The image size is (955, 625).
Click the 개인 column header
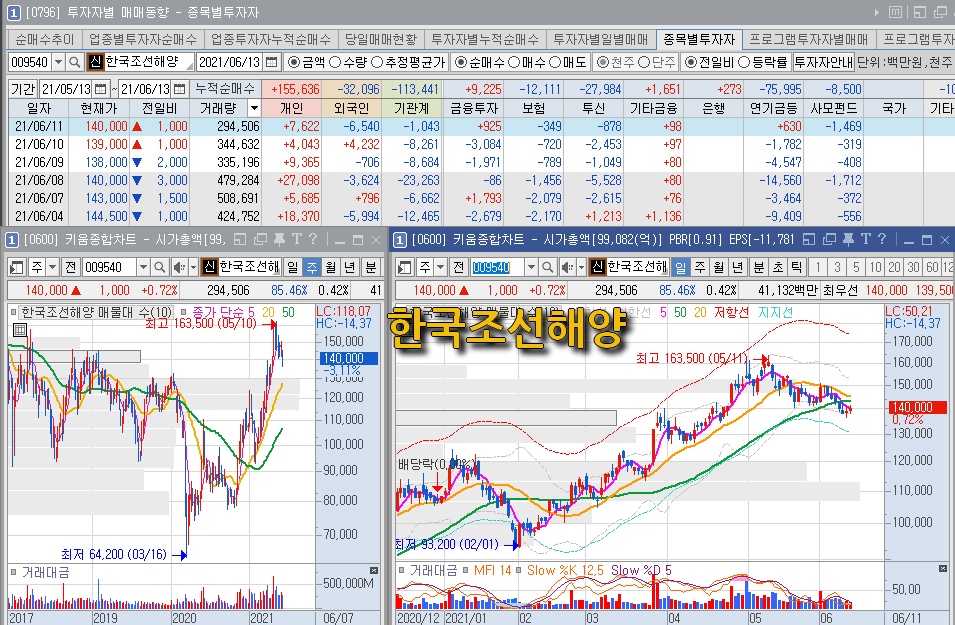tap(291, 108)
